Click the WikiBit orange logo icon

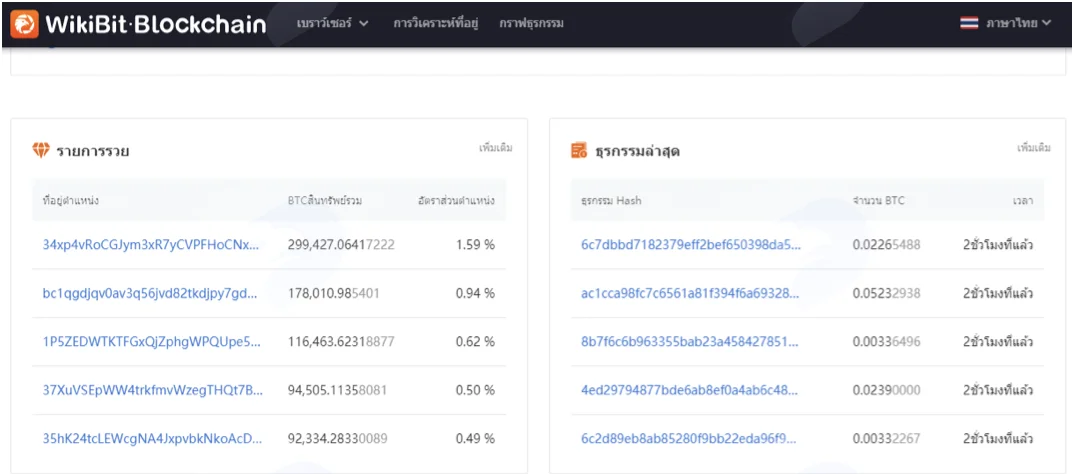tap(25, 24)
